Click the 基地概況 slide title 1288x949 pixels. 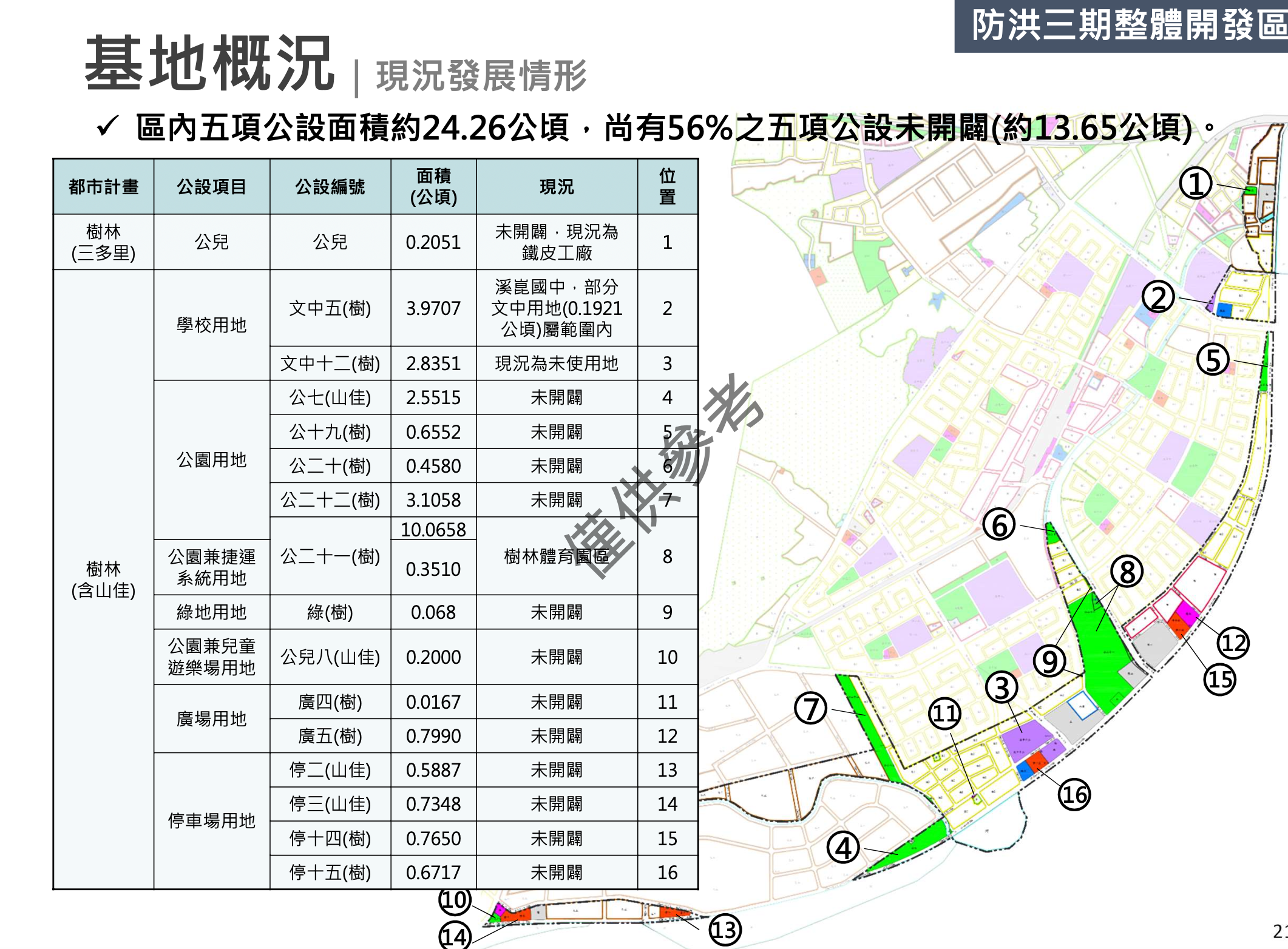pos(209,63)
